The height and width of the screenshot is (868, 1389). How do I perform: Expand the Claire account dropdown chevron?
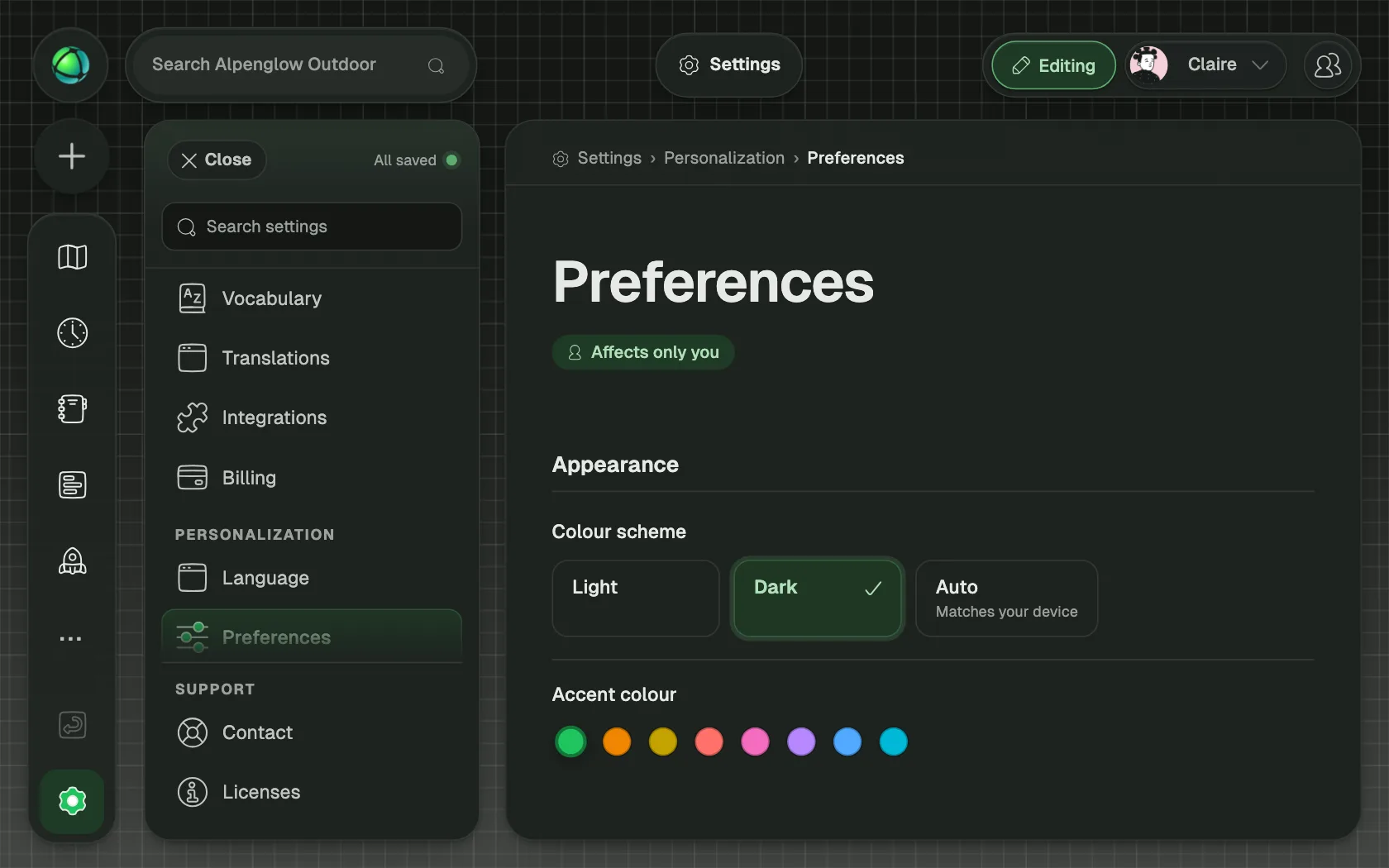(1260, 65)
